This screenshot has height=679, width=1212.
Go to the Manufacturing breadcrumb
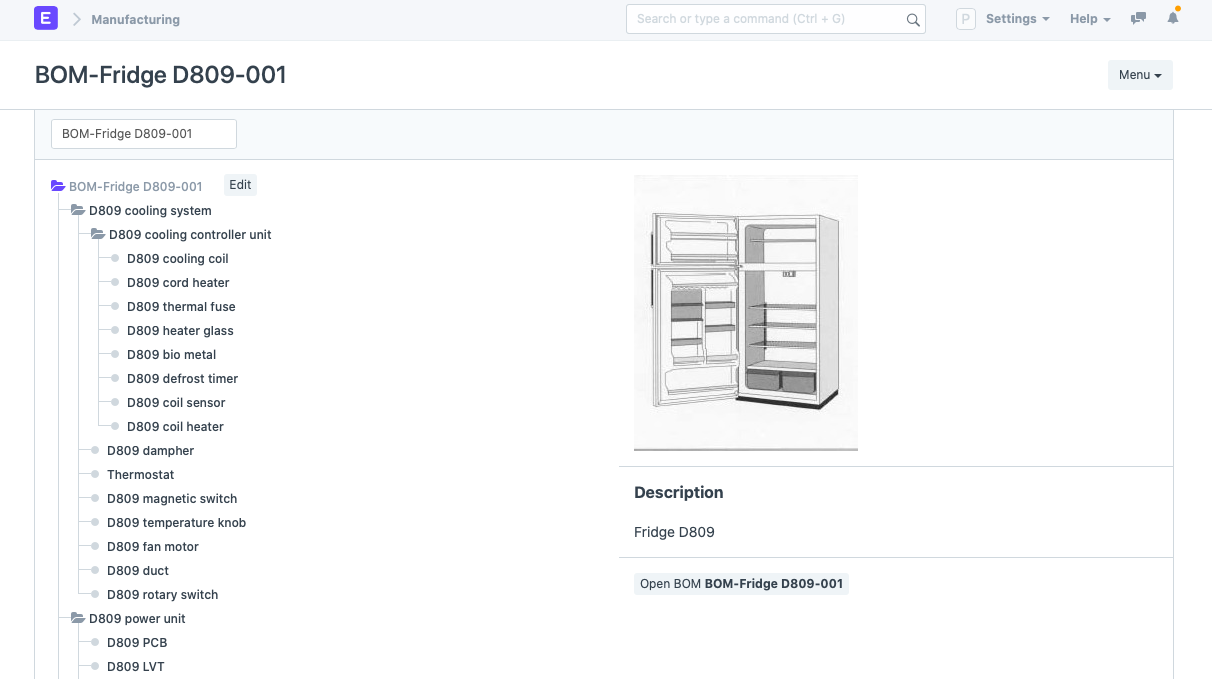[x=135, y=19]
